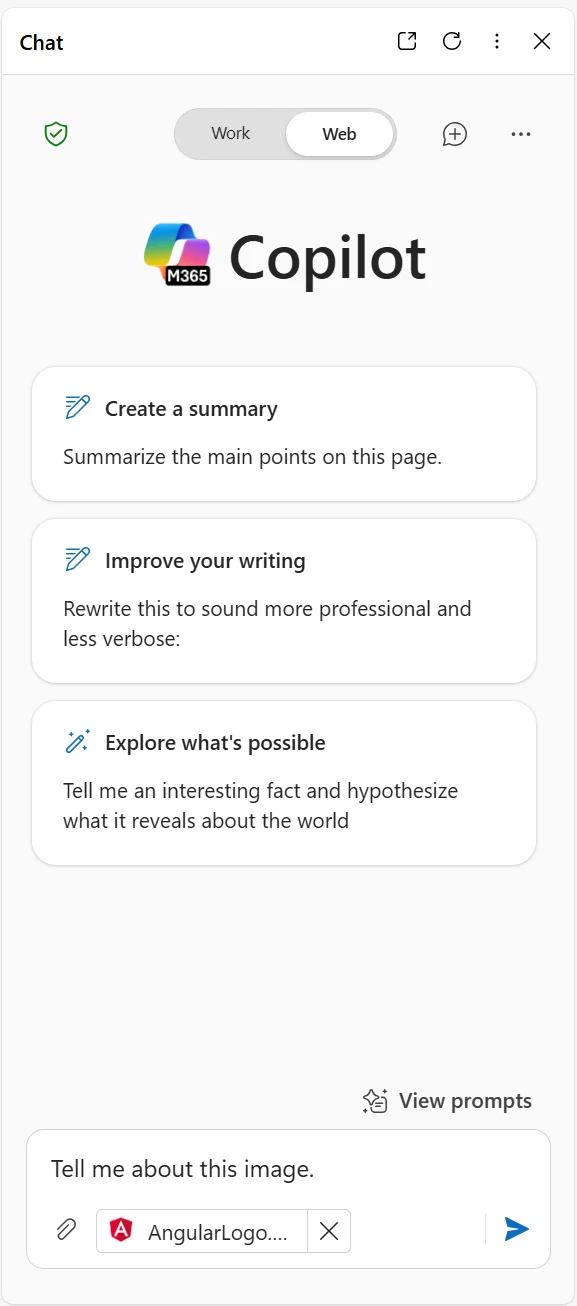The width and height of the screenshot is (577, 1306).
Task: Click the paperclip attach file icon
Action: click(66, 1229)
